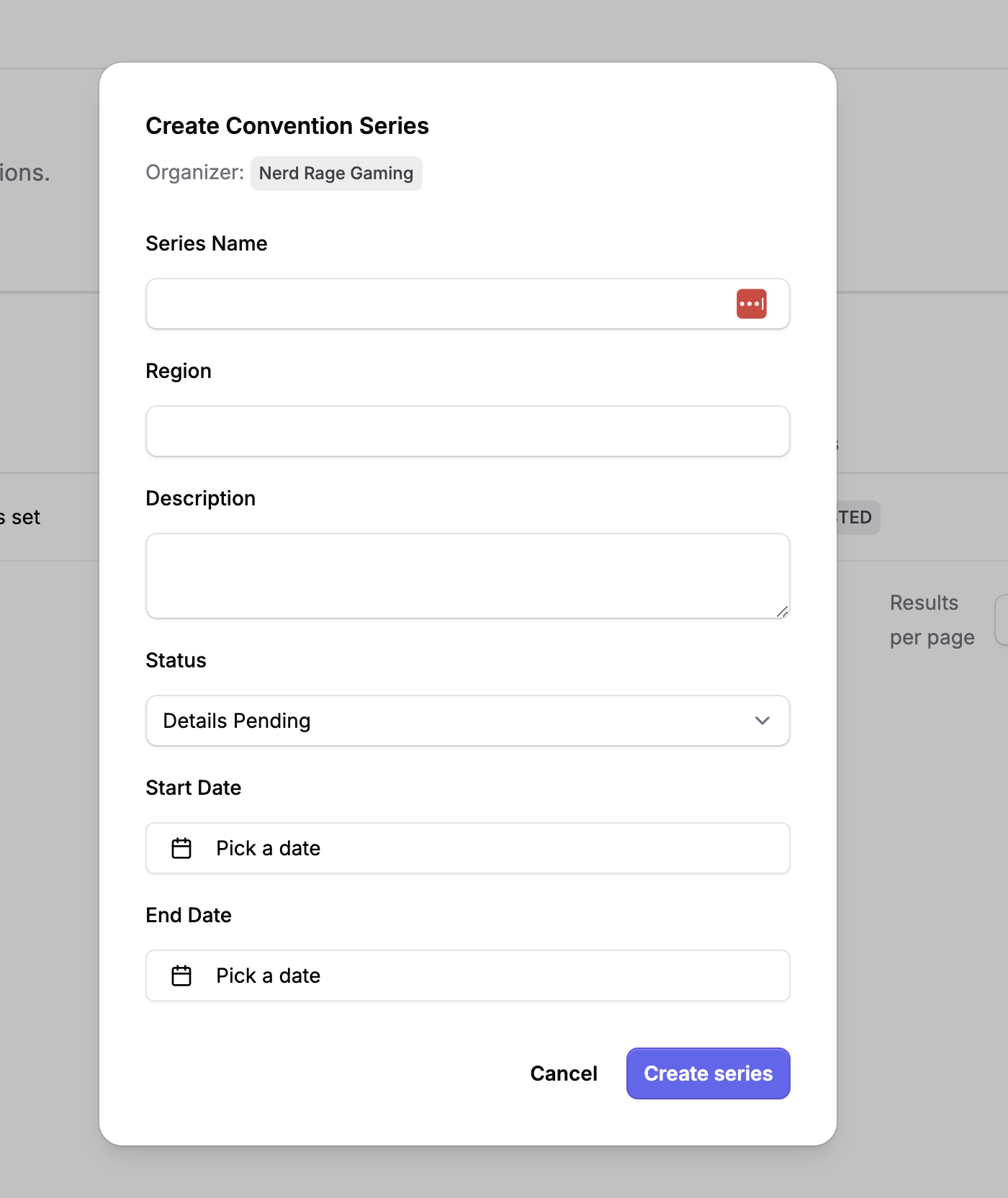Click the Start Date label
Screen dimensions: 1008x1198
(194, 788)
